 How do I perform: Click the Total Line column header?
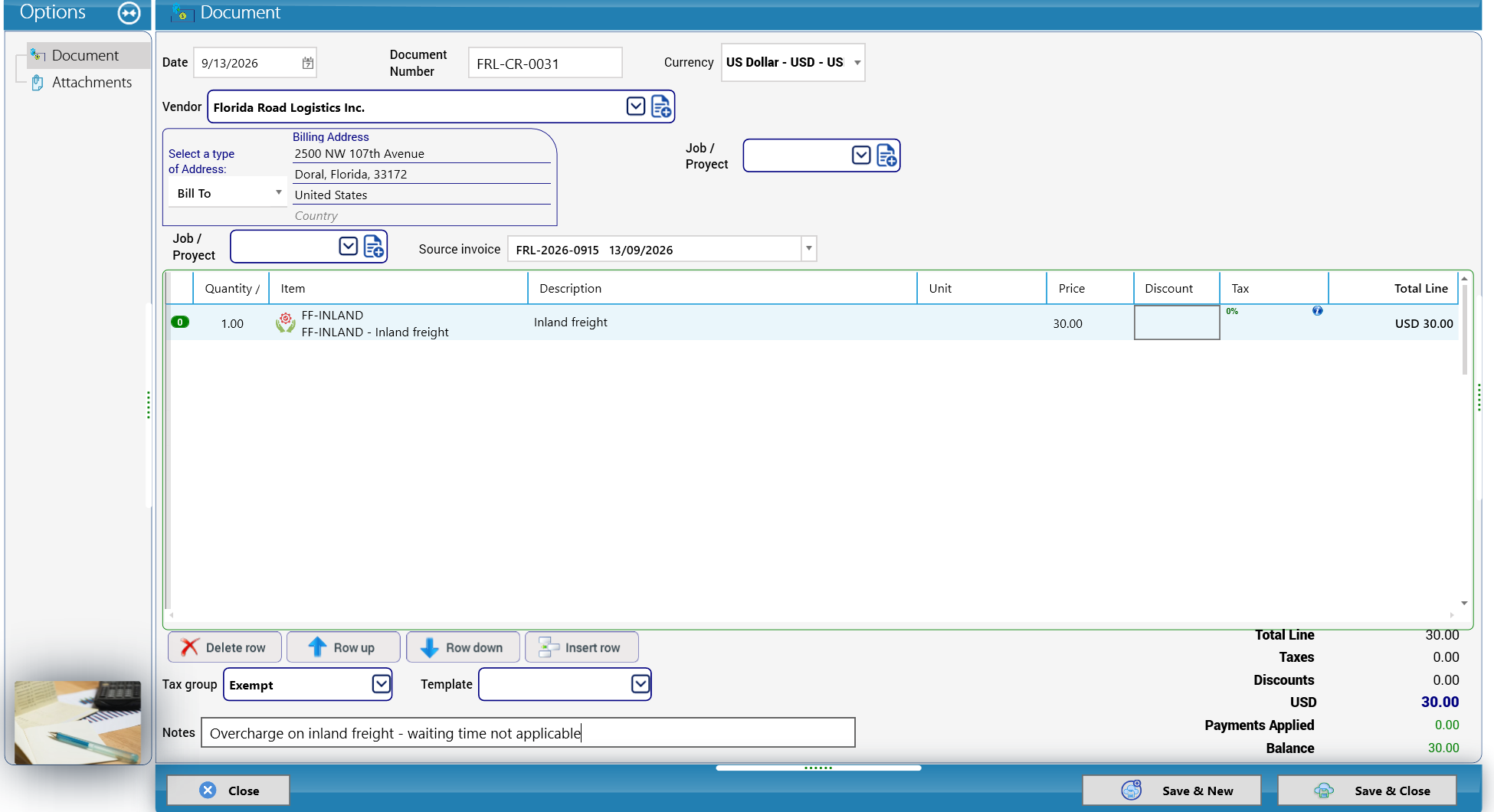[1393, 288]
